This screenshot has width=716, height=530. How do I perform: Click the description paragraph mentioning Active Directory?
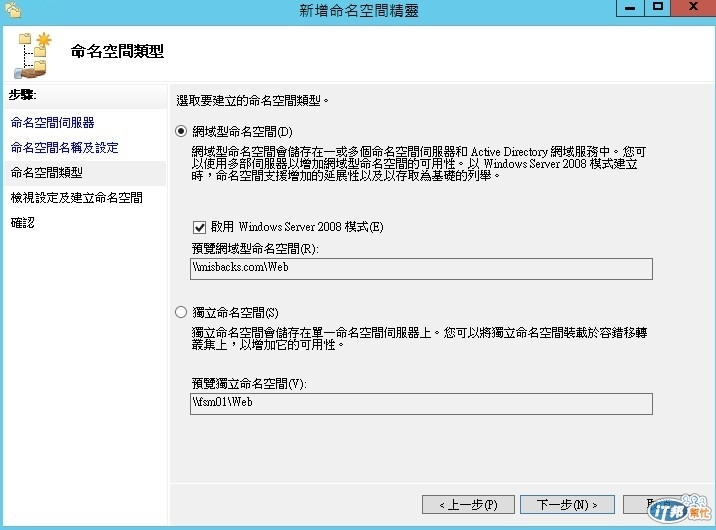[x=419, y=163]
